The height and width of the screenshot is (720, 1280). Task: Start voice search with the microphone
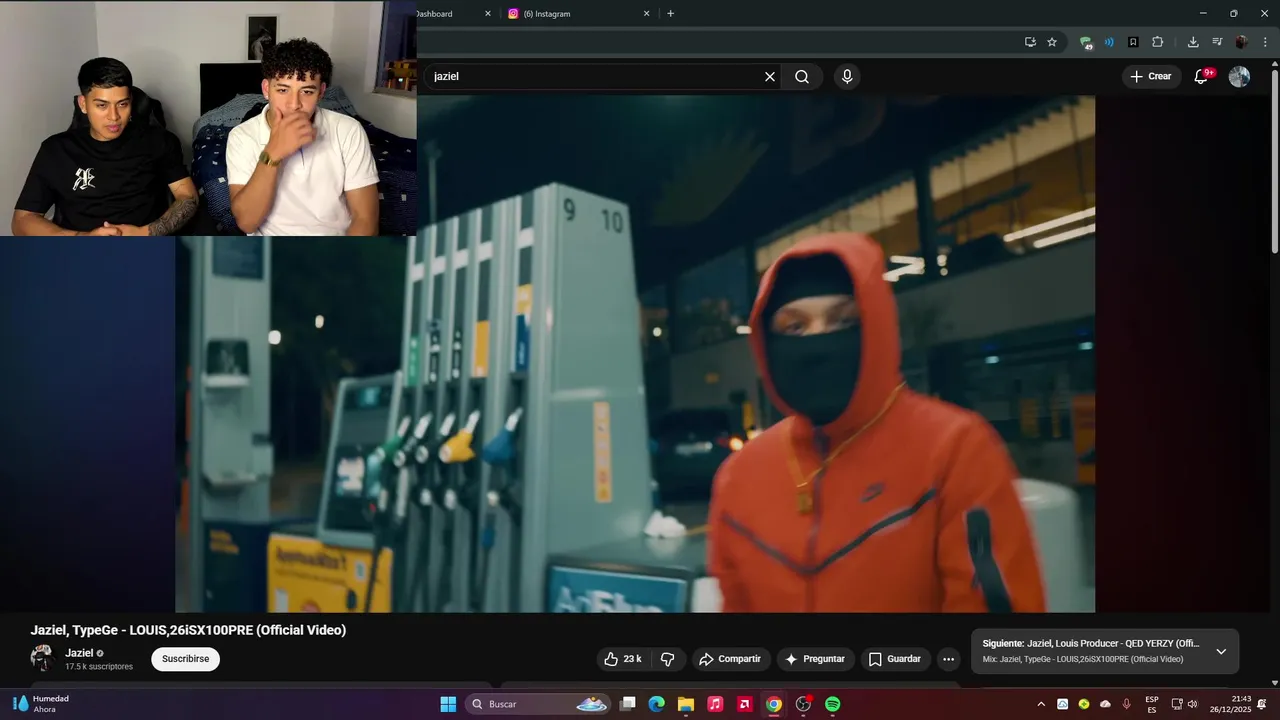tap(847, 77)
